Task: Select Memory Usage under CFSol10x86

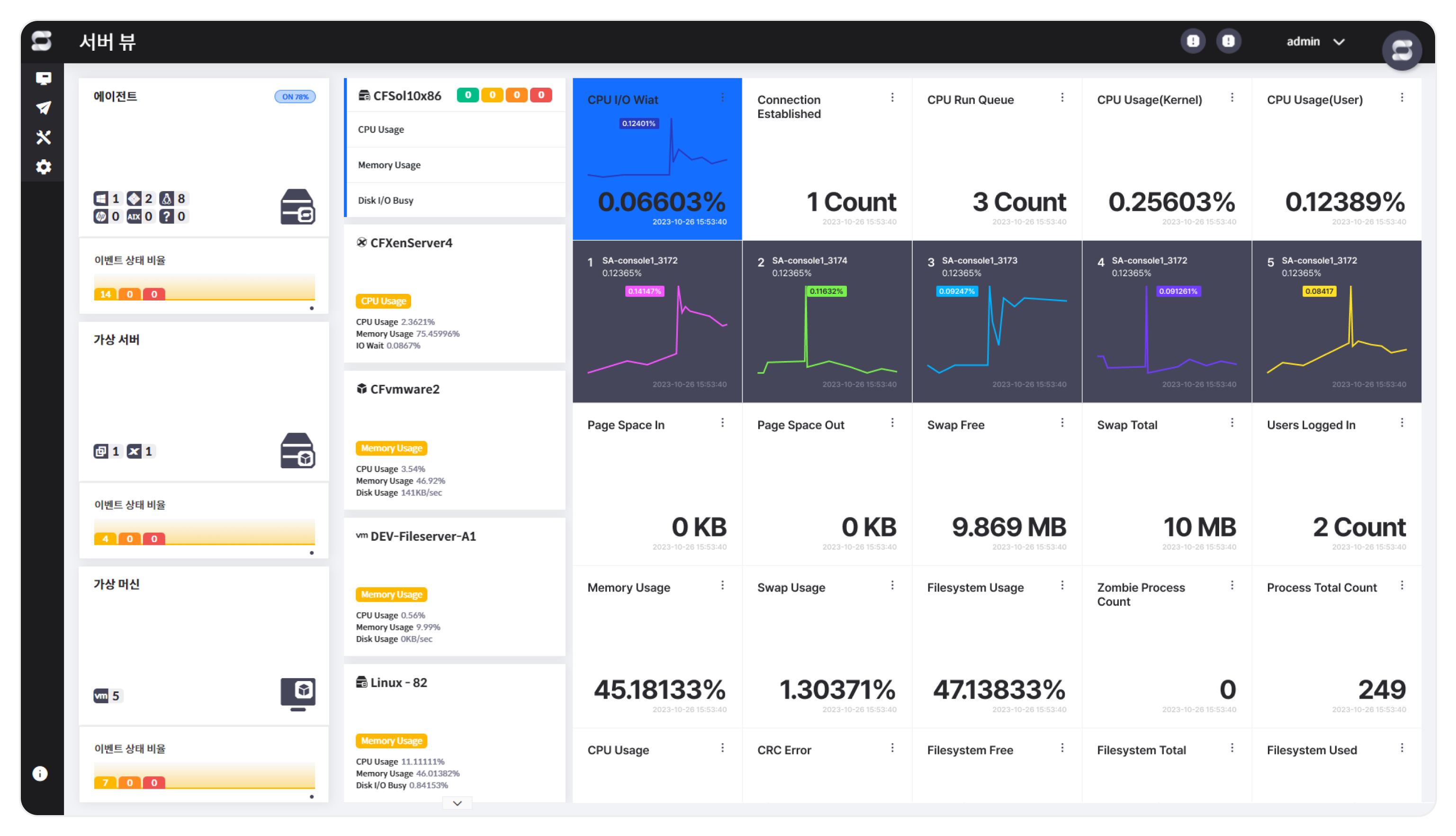Action: point(389,165)
